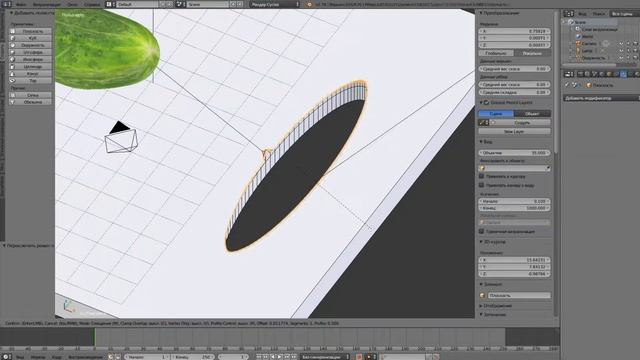Open the highlighted Modifiers properties tab
The image size is (640, 360).
tap(623, 74)
